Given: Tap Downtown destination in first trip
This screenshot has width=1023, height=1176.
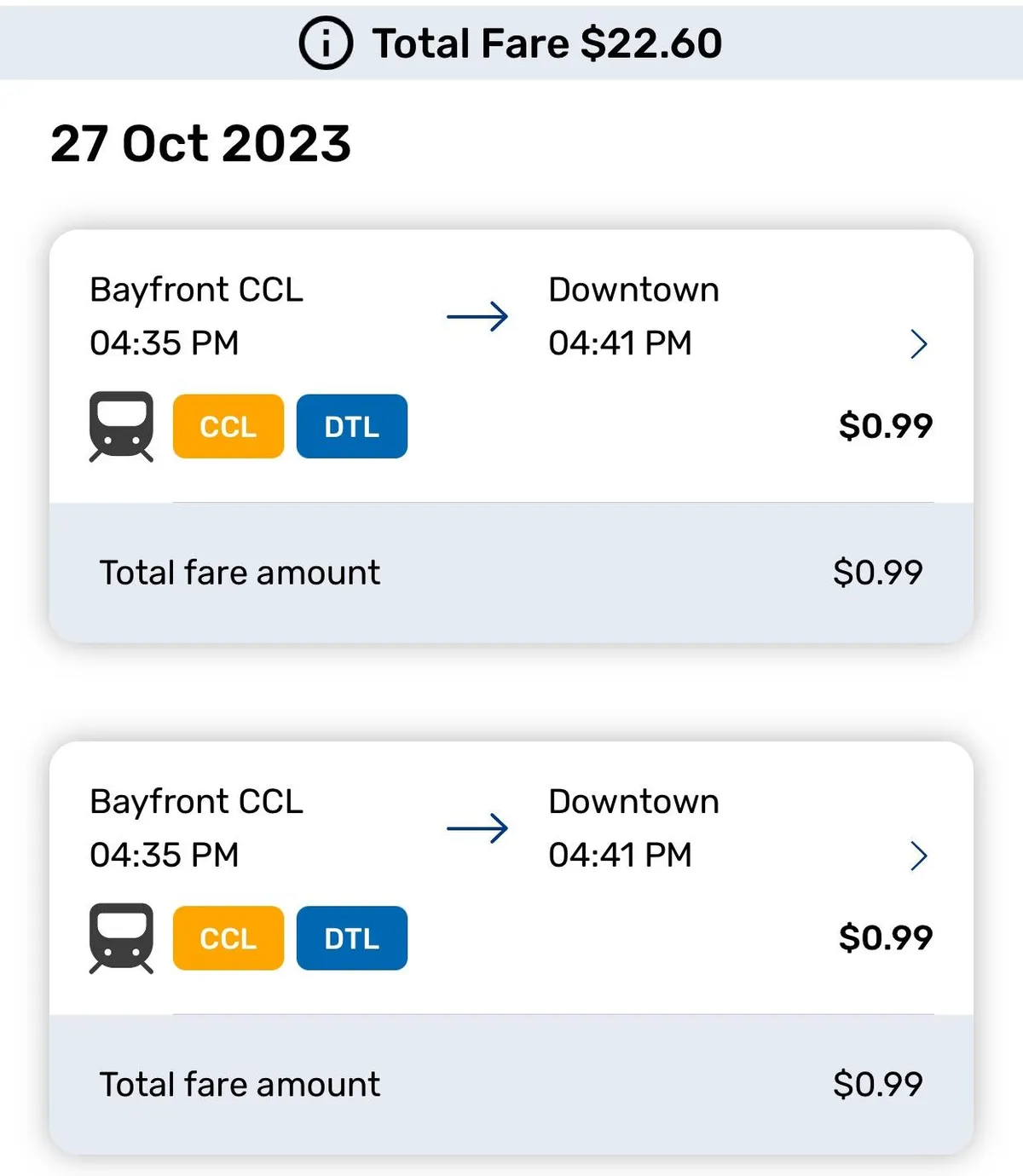Looking at the screenshot, I should (x=633, y=290).
